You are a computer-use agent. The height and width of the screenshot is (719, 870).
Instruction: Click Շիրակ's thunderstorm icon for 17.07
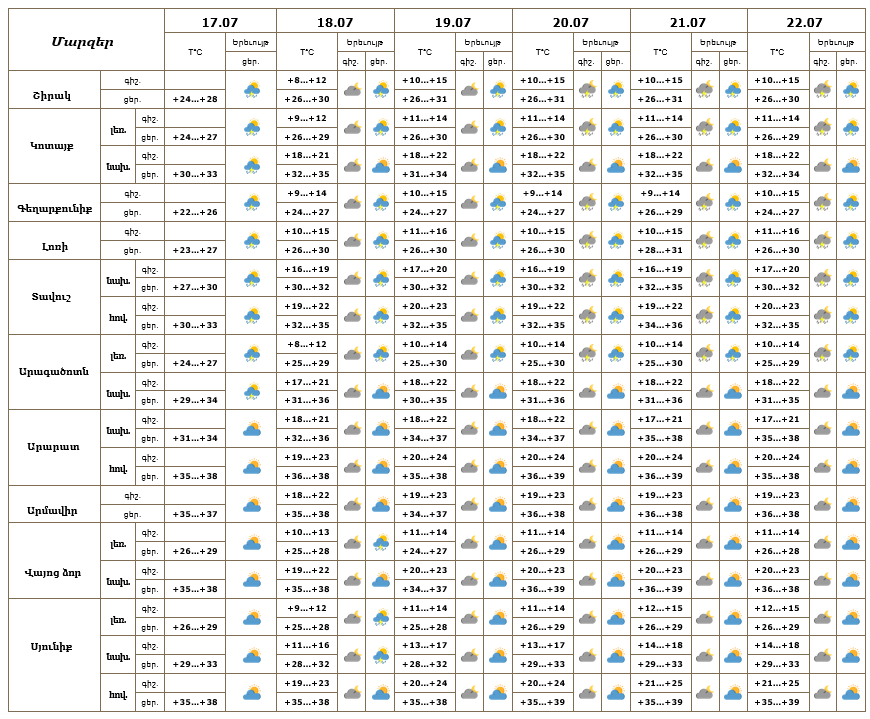(251, 90)
